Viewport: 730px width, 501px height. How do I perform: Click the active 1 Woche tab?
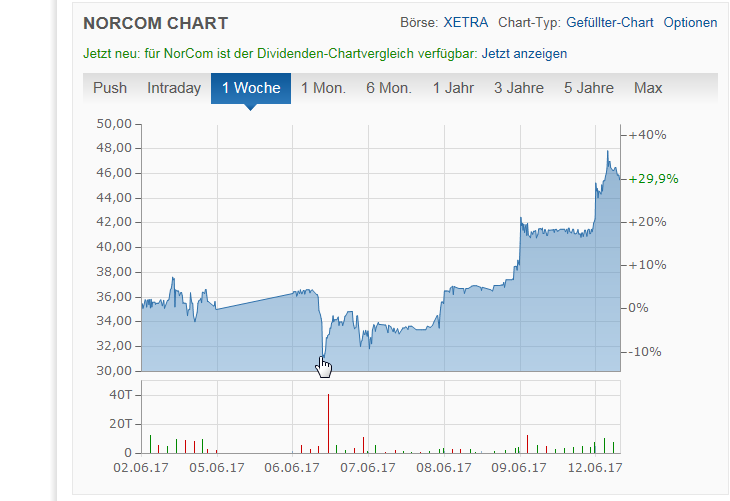coord(251,88)
